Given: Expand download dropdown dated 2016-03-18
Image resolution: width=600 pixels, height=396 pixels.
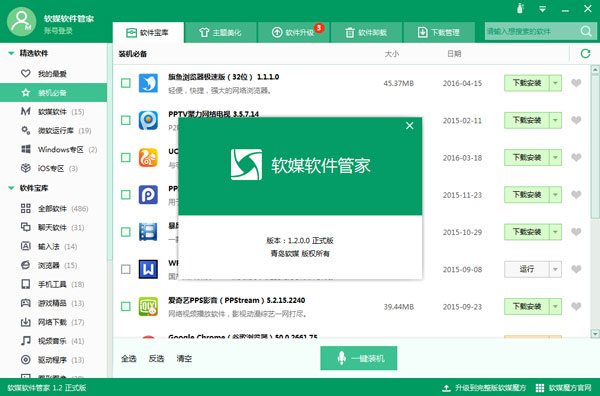Looking at the screenshot, I should [556, 158].
